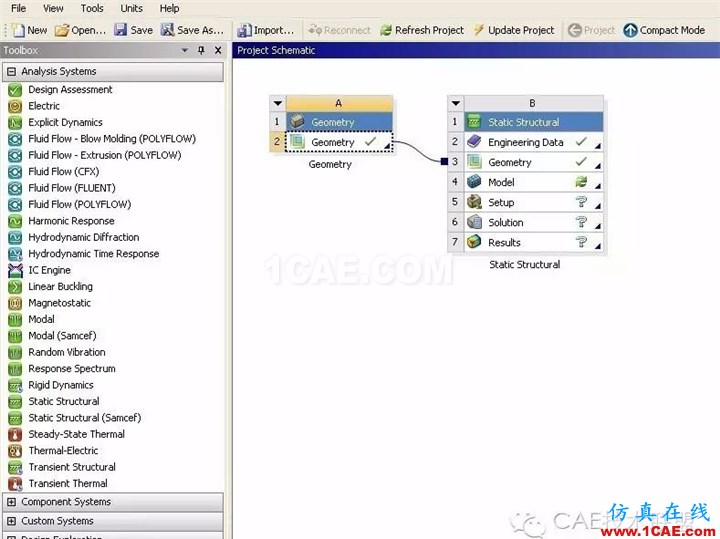720x539 pixels.
Task: Click the Results cell icon
Action: pos(474,242)
